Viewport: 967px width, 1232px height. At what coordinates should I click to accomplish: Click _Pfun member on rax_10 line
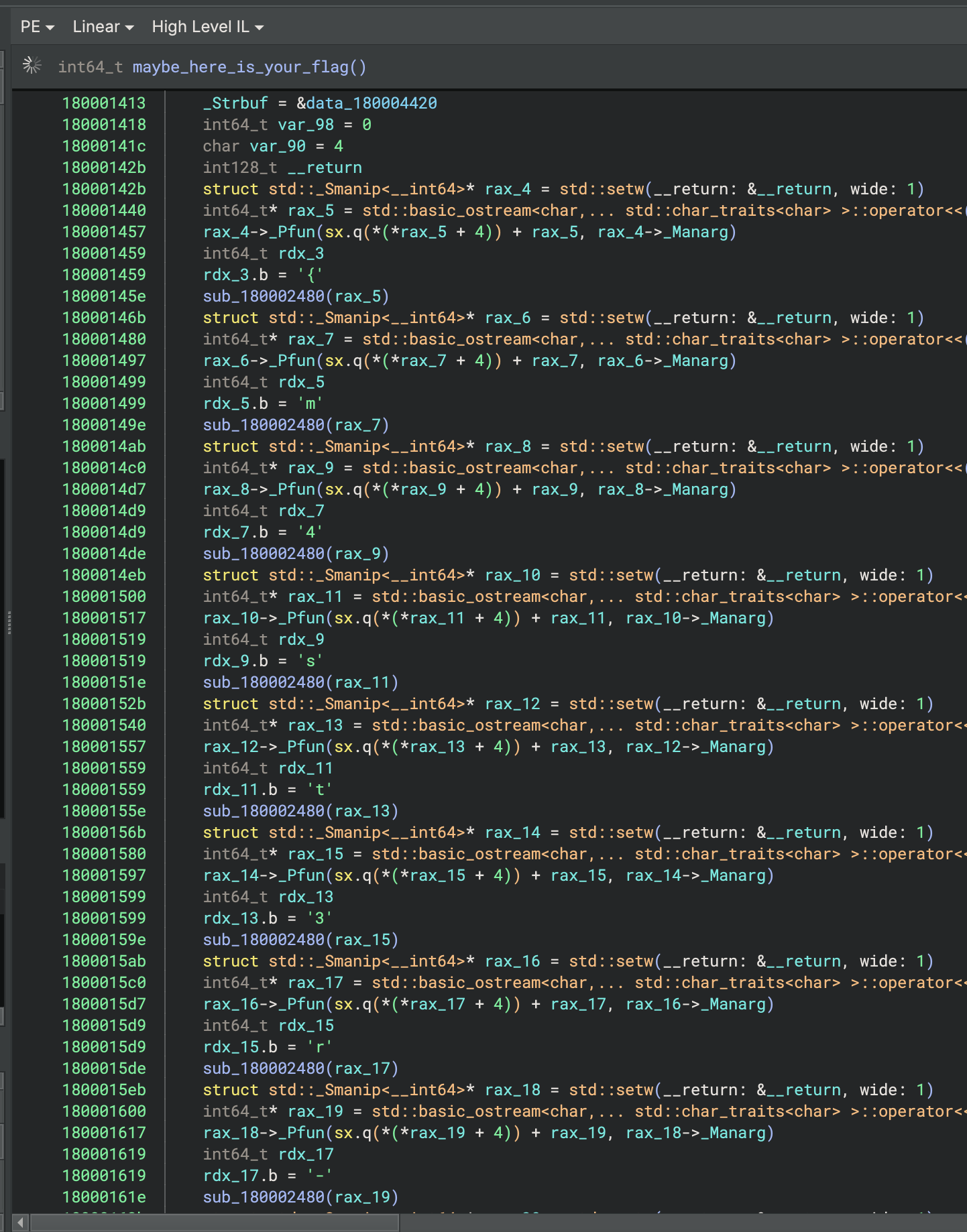click(x=305, y=618)
